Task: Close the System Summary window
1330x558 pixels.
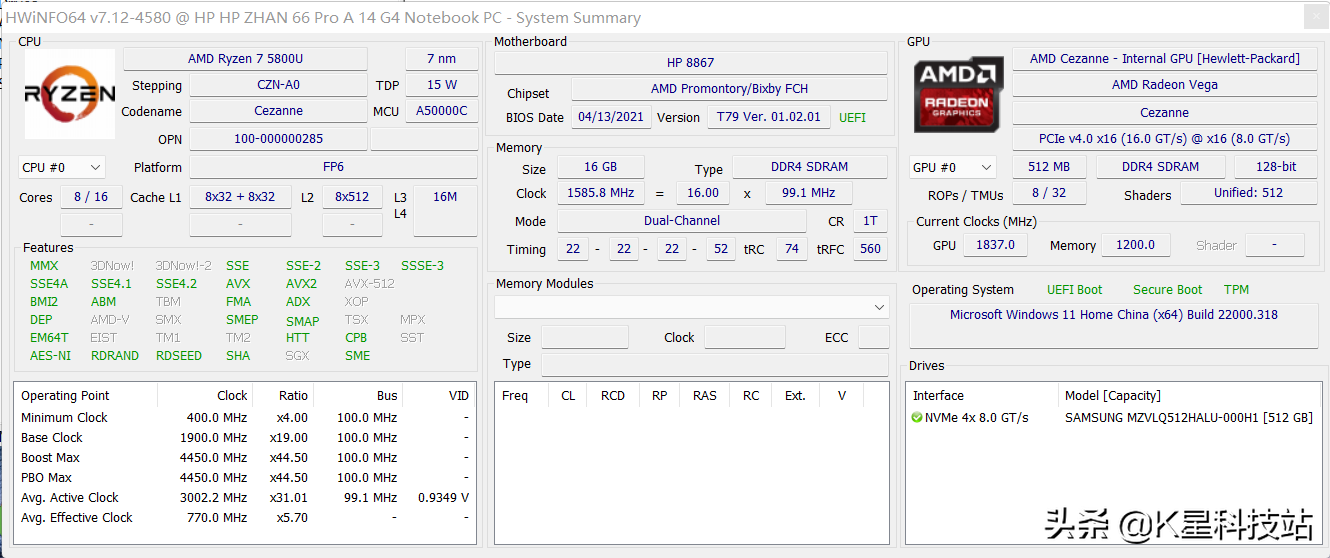Action: coord(1314,17)
